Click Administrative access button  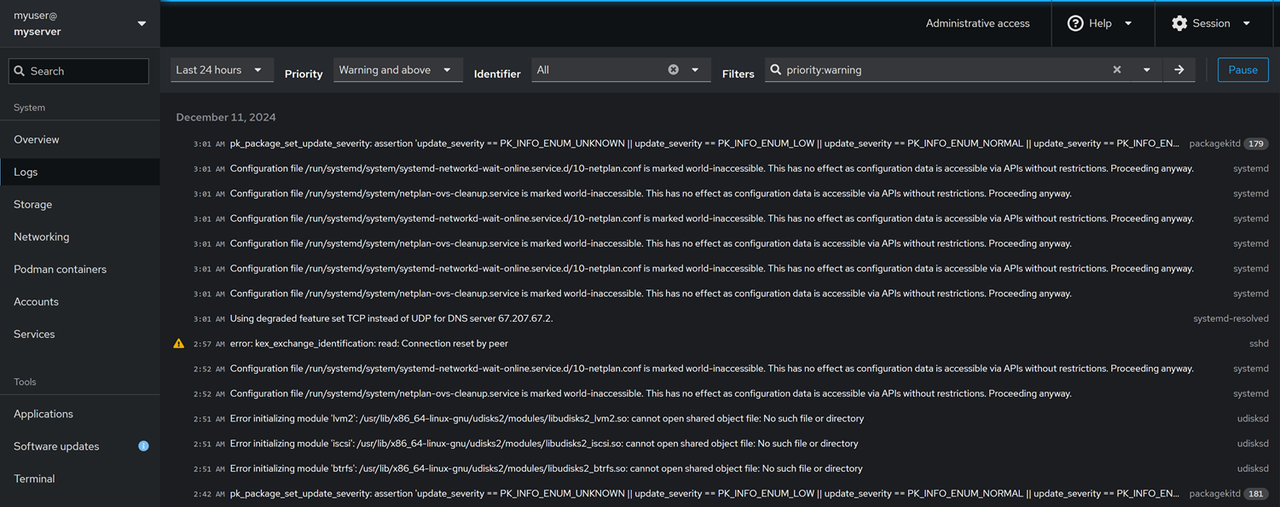(978, 23)
